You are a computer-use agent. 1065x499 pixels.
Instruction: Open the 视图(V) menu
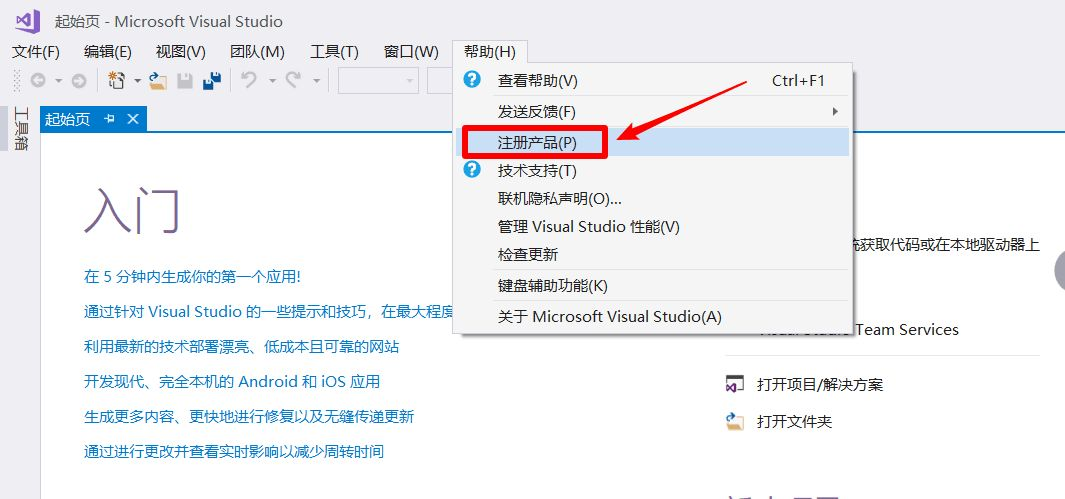pos(181,52)
